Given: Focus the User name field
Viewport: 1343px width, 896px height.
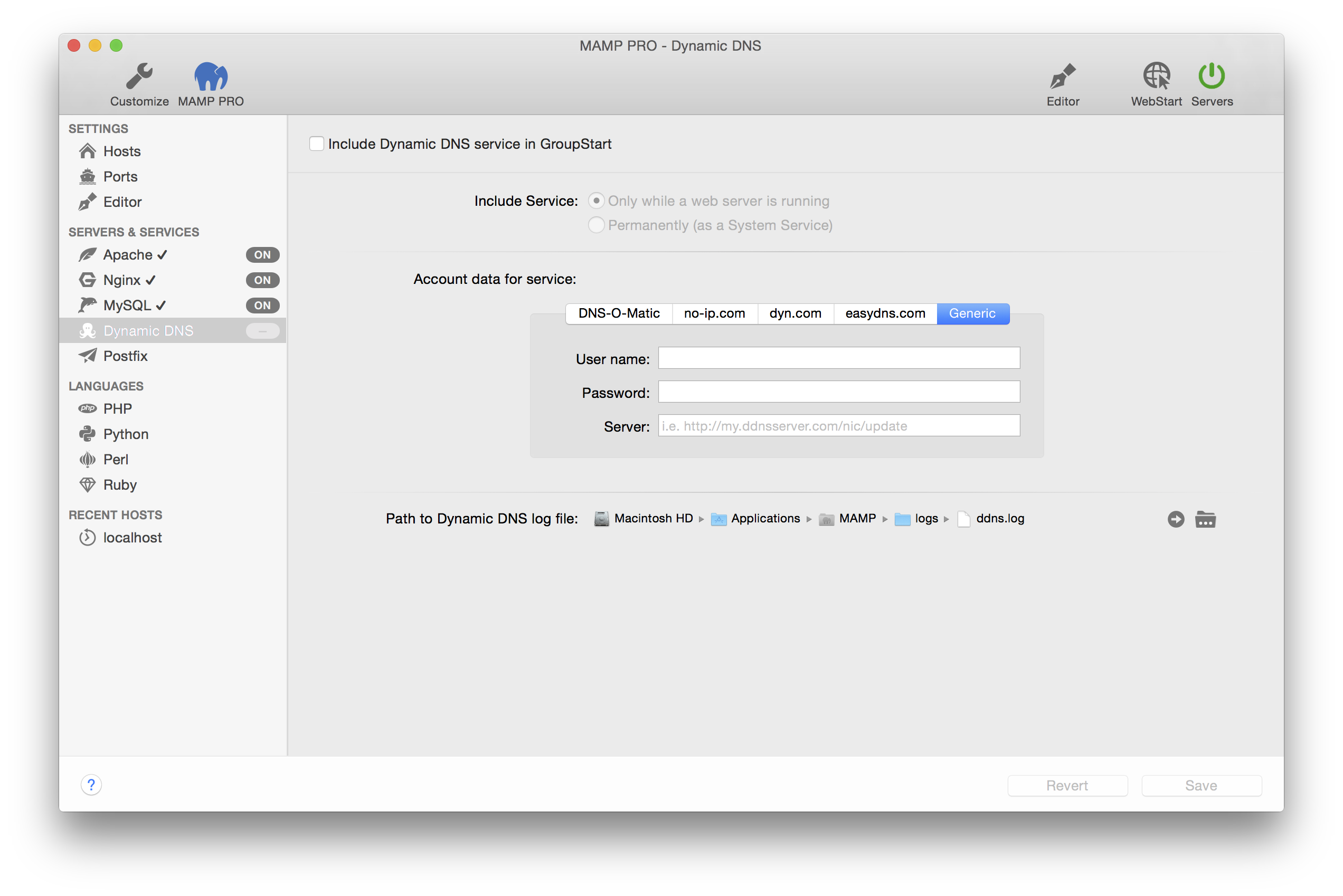Looking at the screenshot, I should tap(839, 358).
